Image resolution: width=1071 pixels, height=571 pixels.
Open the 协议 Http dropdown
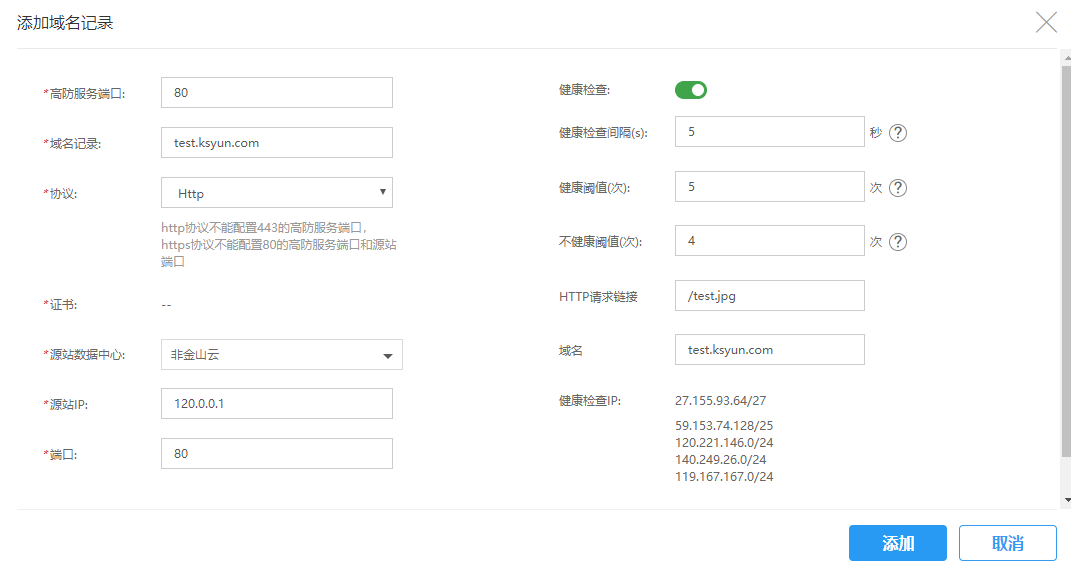(x=276, y=193)
